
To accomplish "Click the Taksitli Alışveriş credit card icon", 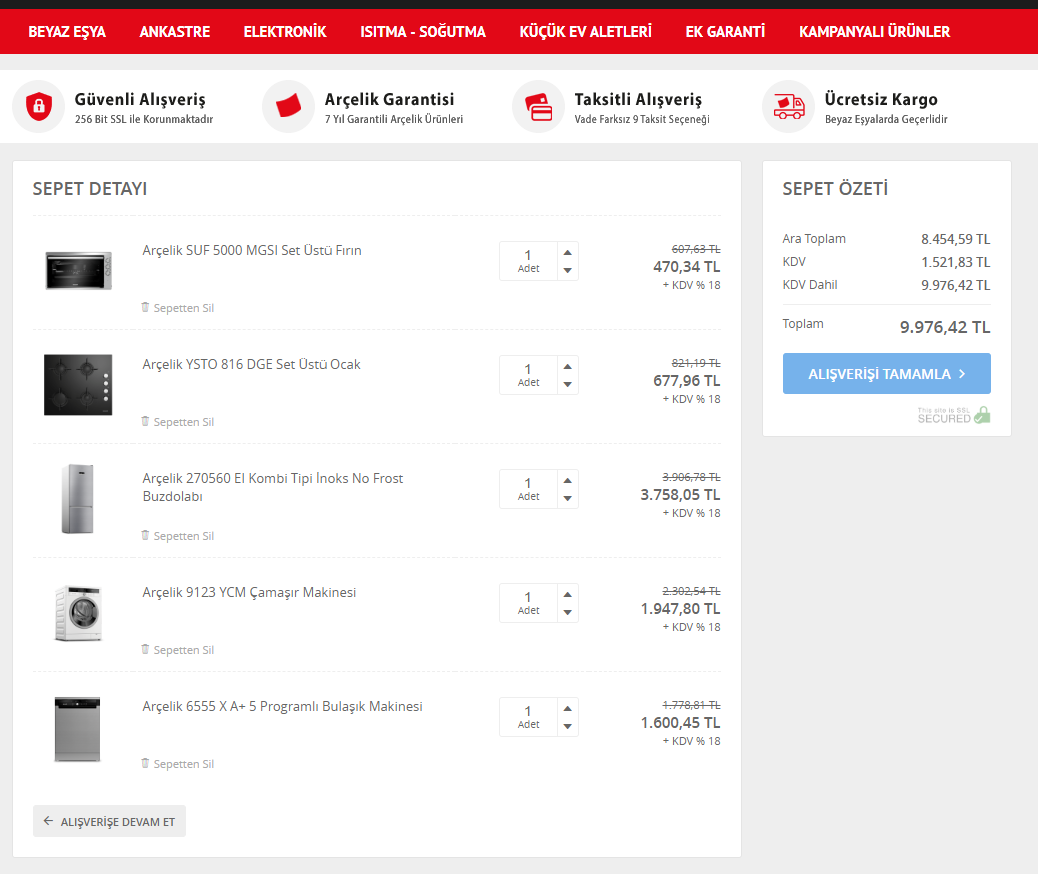I will point(538,107).
